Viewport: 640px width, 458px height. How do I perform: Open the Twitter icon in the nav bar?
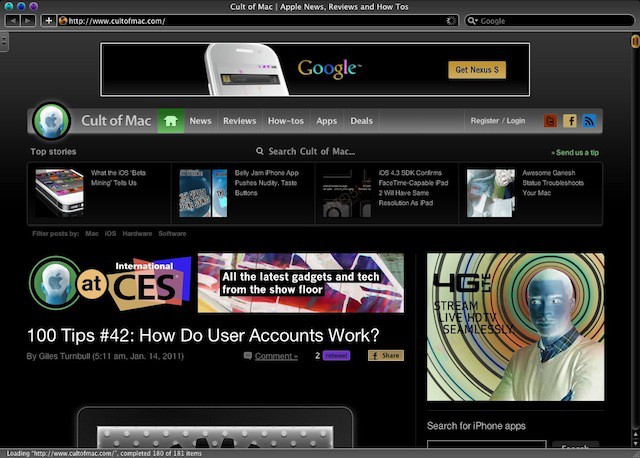550,121
